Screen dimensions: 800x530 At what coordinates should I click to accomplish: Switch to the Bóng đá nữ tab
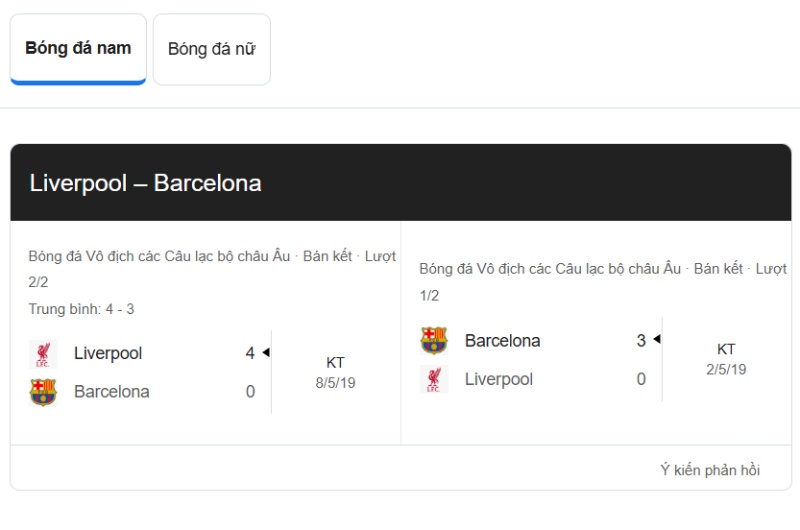coord(212,49)
